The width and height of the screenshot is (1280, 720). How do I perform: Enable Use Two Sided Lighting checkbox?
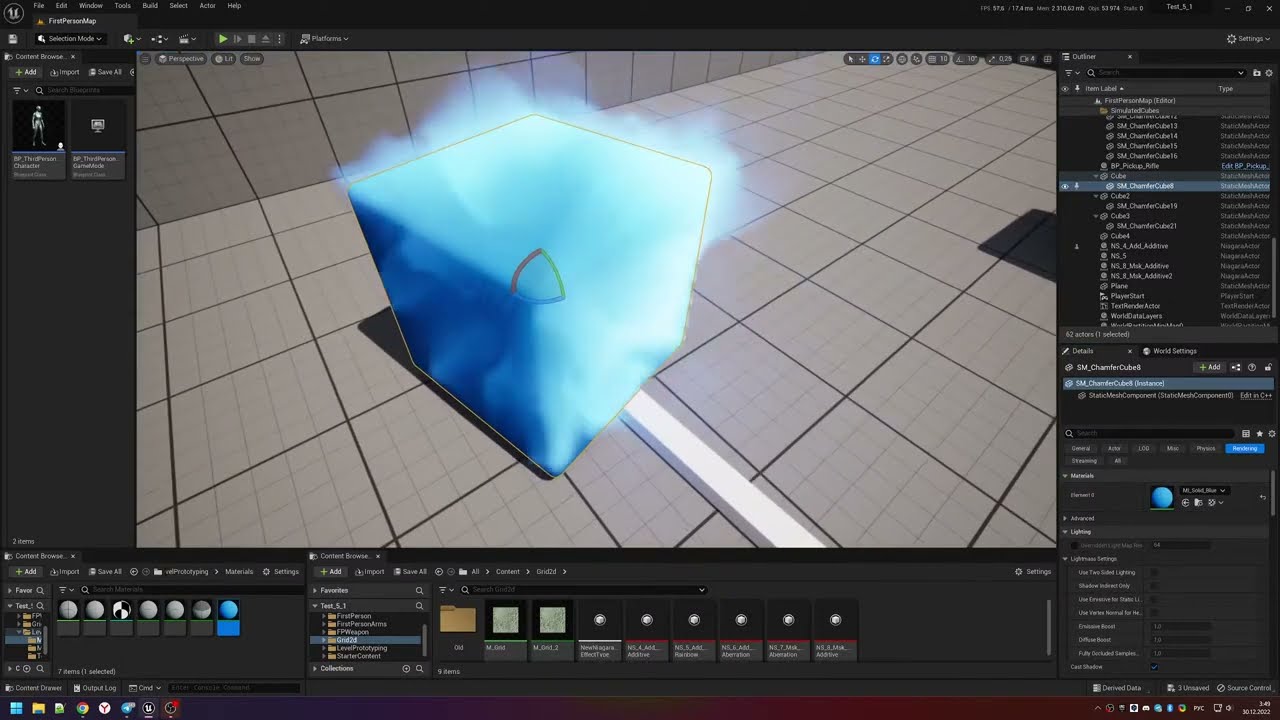pos(1154,572)
